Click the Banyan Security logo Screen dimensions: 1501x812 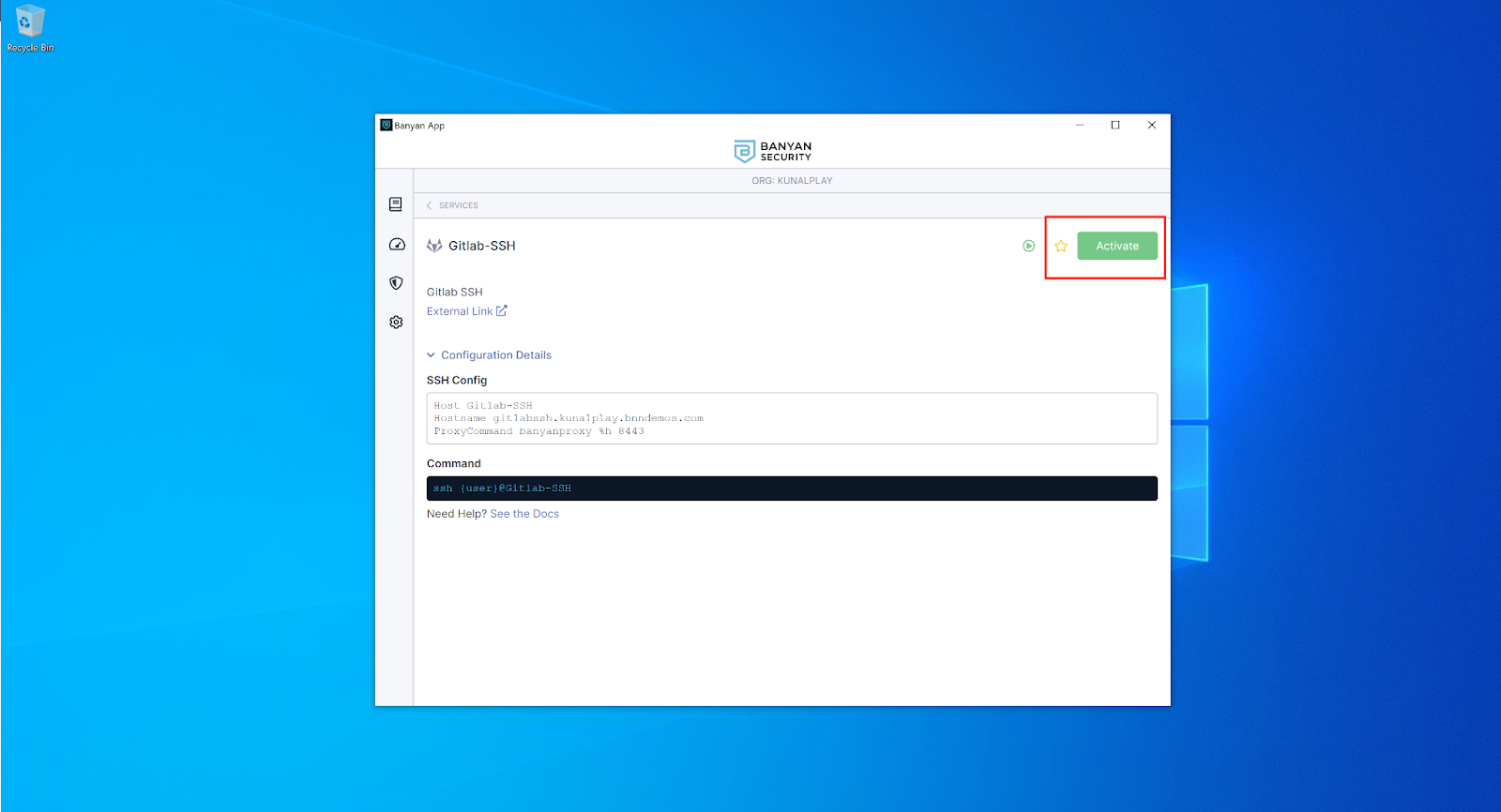773,151
